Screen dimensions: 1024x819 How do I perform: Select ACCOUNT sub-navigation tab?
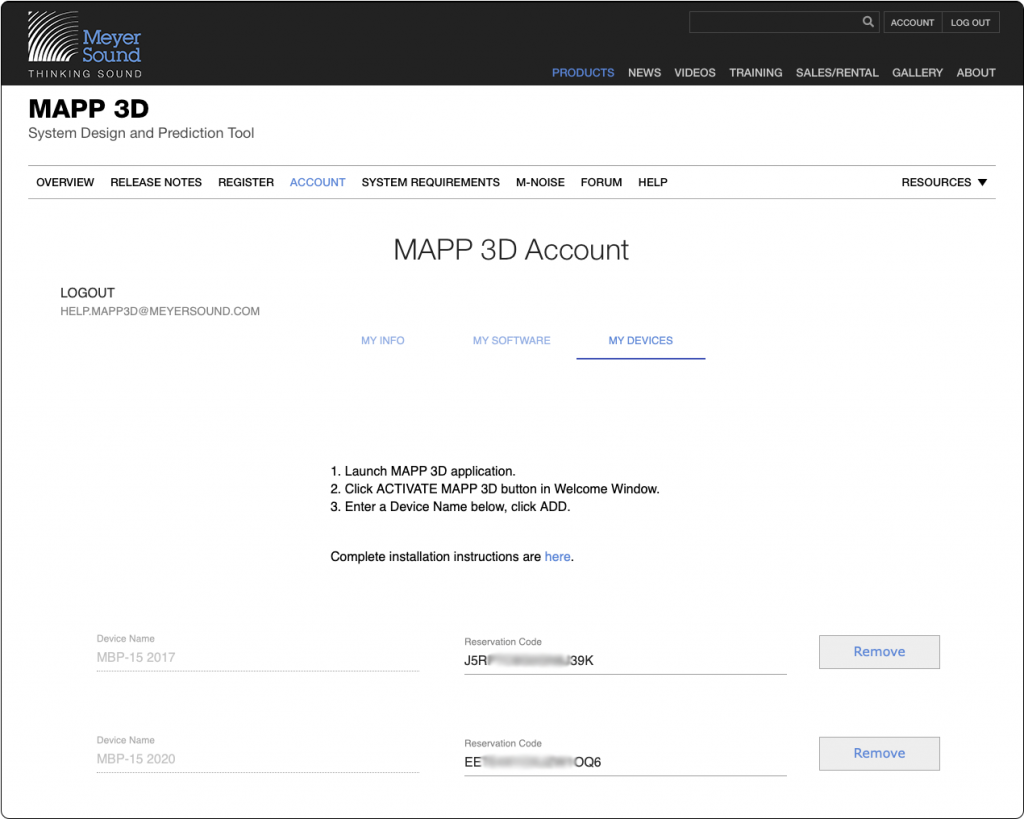coord(317,182)
